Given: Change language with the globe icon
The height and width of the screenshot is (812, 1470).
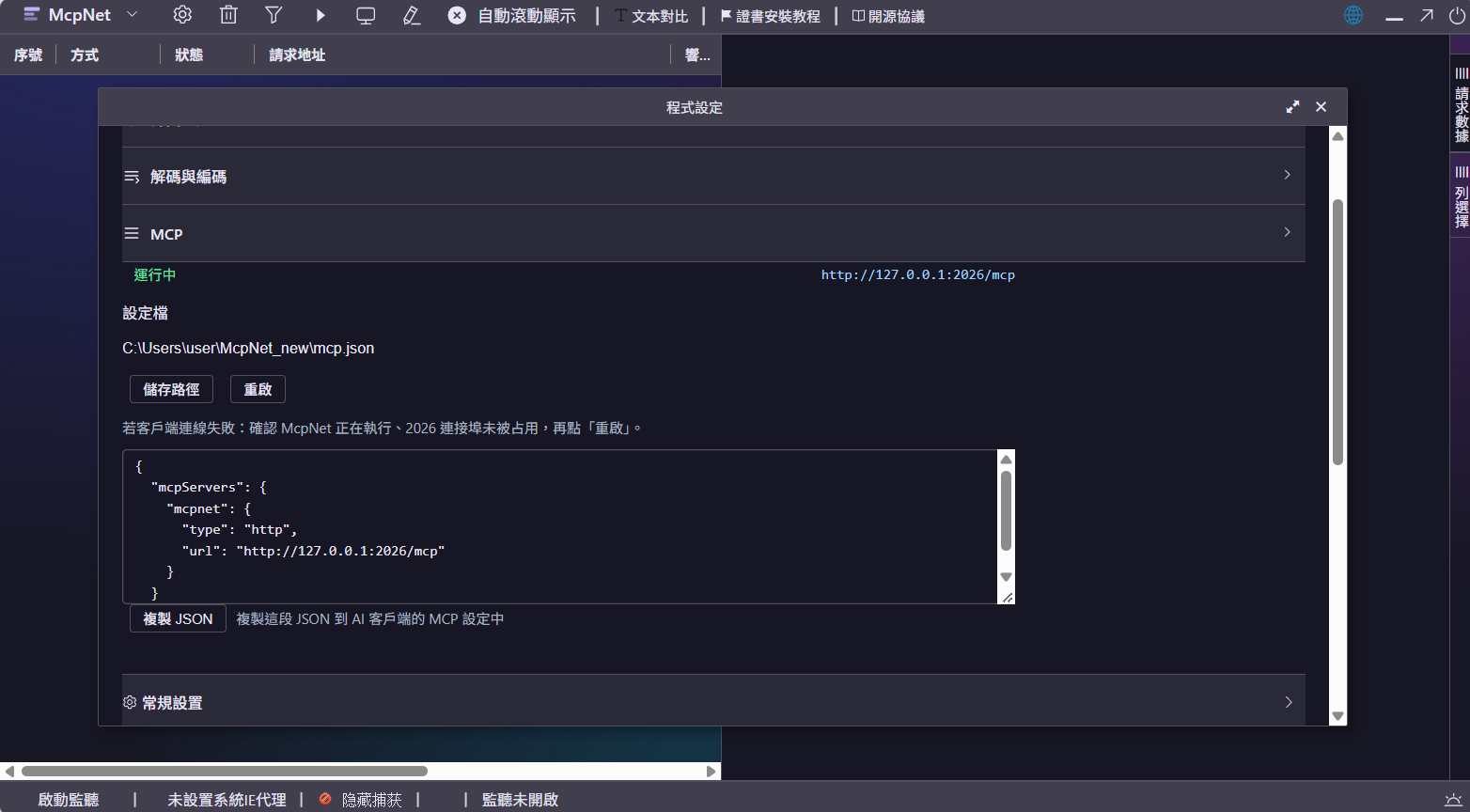Looking at the screenshot, I should (1353, 15).
